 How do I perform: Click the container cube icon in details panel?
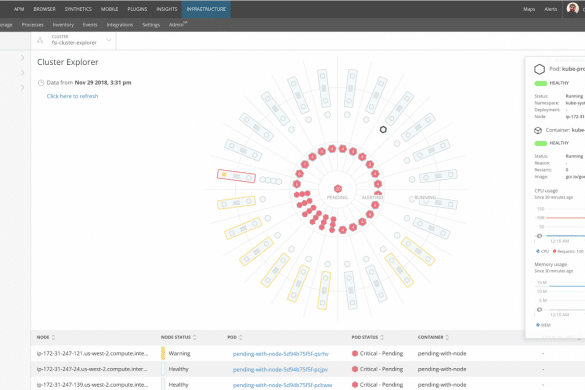click(538, 130)
